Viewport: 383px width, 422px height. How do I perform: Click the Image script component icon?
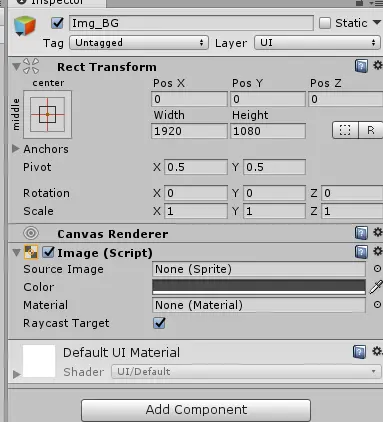pos(31,252)
